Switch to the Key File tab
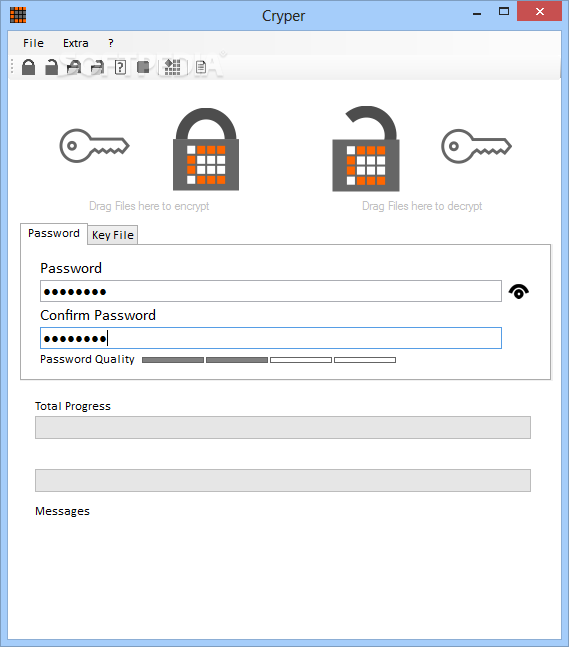This screenshot has width=569, height=647. tap(113, 235)
